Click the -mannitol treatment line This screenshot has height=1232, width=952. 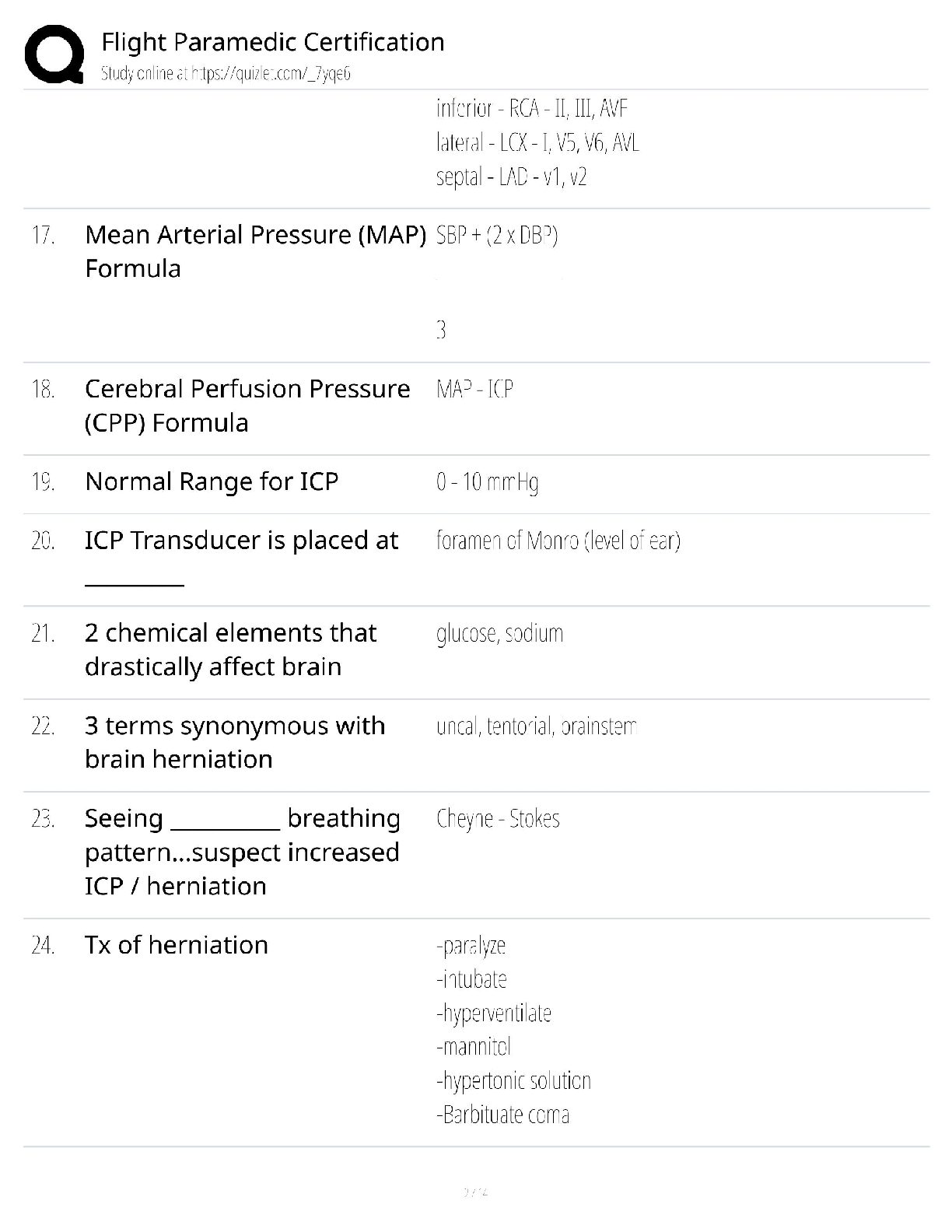(474, 1047)
